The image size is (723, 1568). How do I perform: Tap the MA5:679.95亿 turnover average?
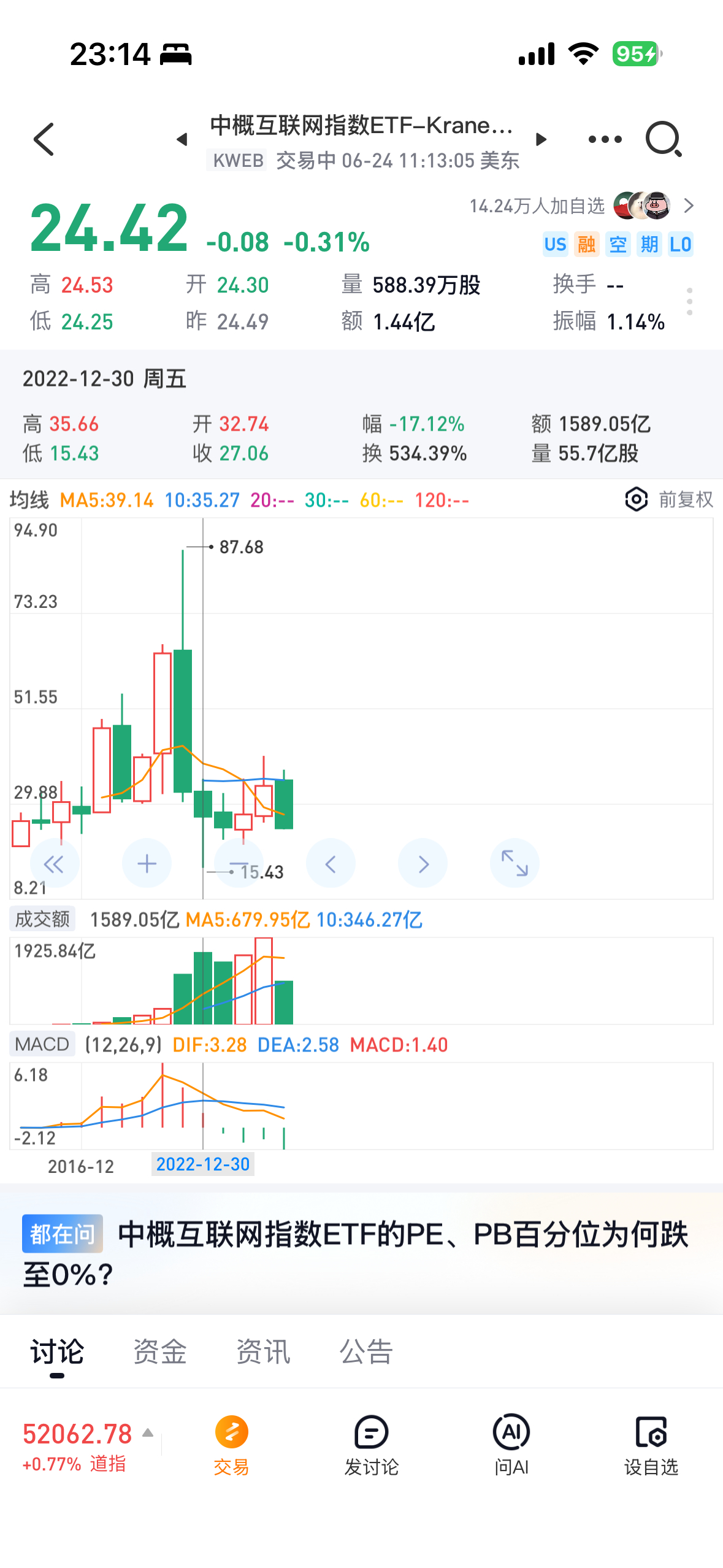(248, 920)
